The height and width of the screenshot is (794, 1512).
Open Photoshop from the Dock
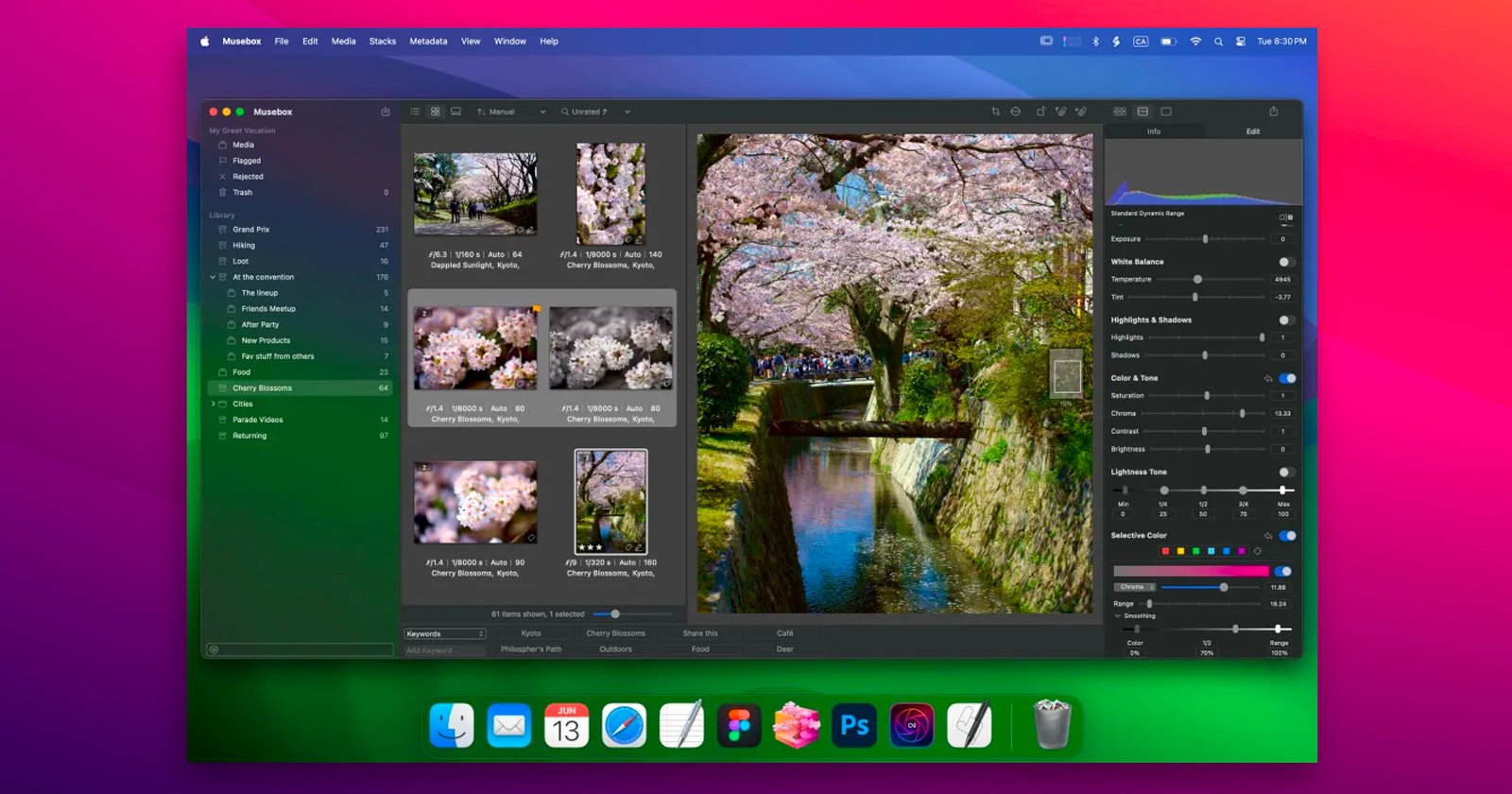[854, 726]
